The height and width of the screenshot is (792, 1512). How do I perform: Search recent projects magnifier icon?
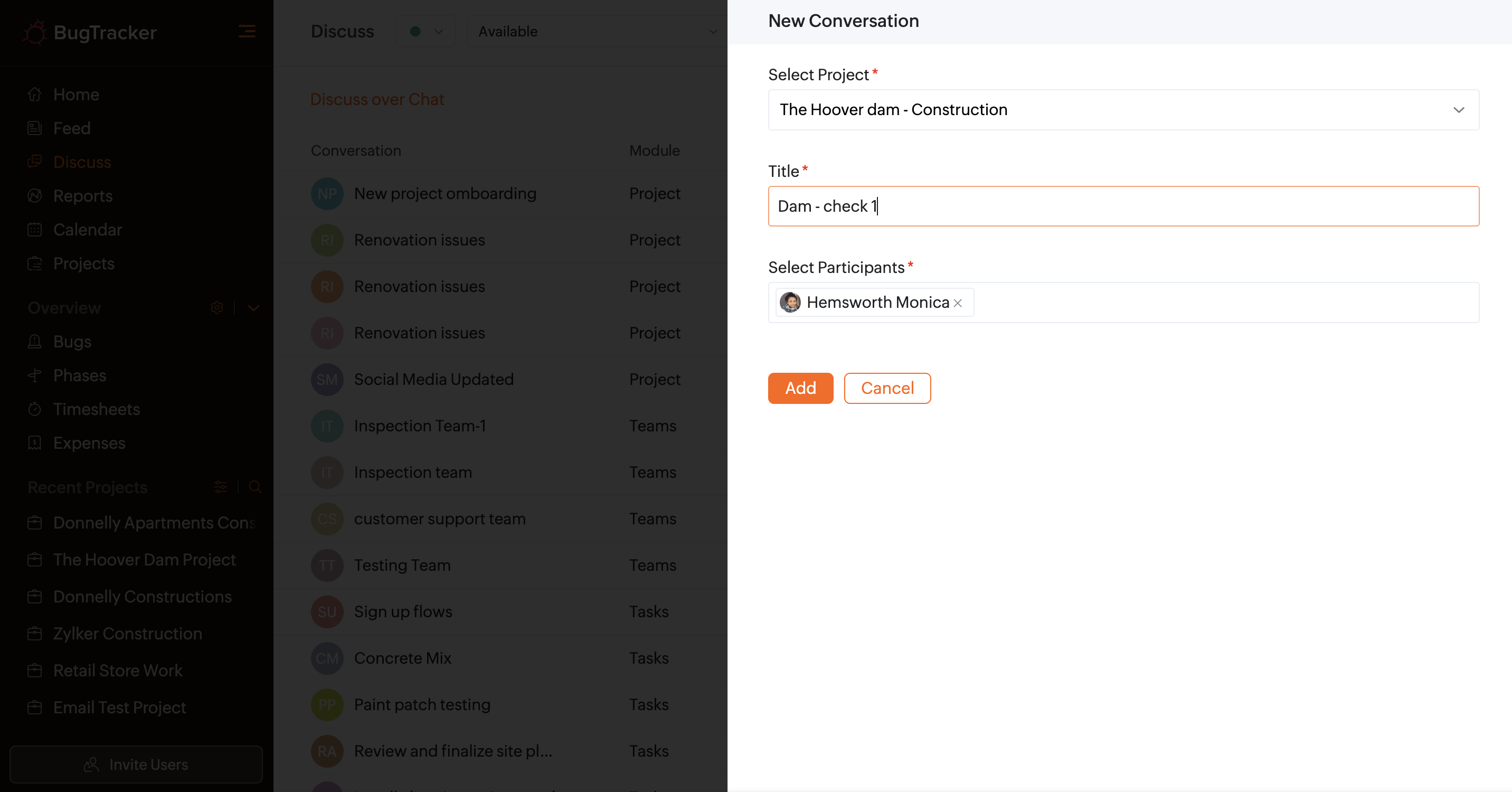pos(255,487)
